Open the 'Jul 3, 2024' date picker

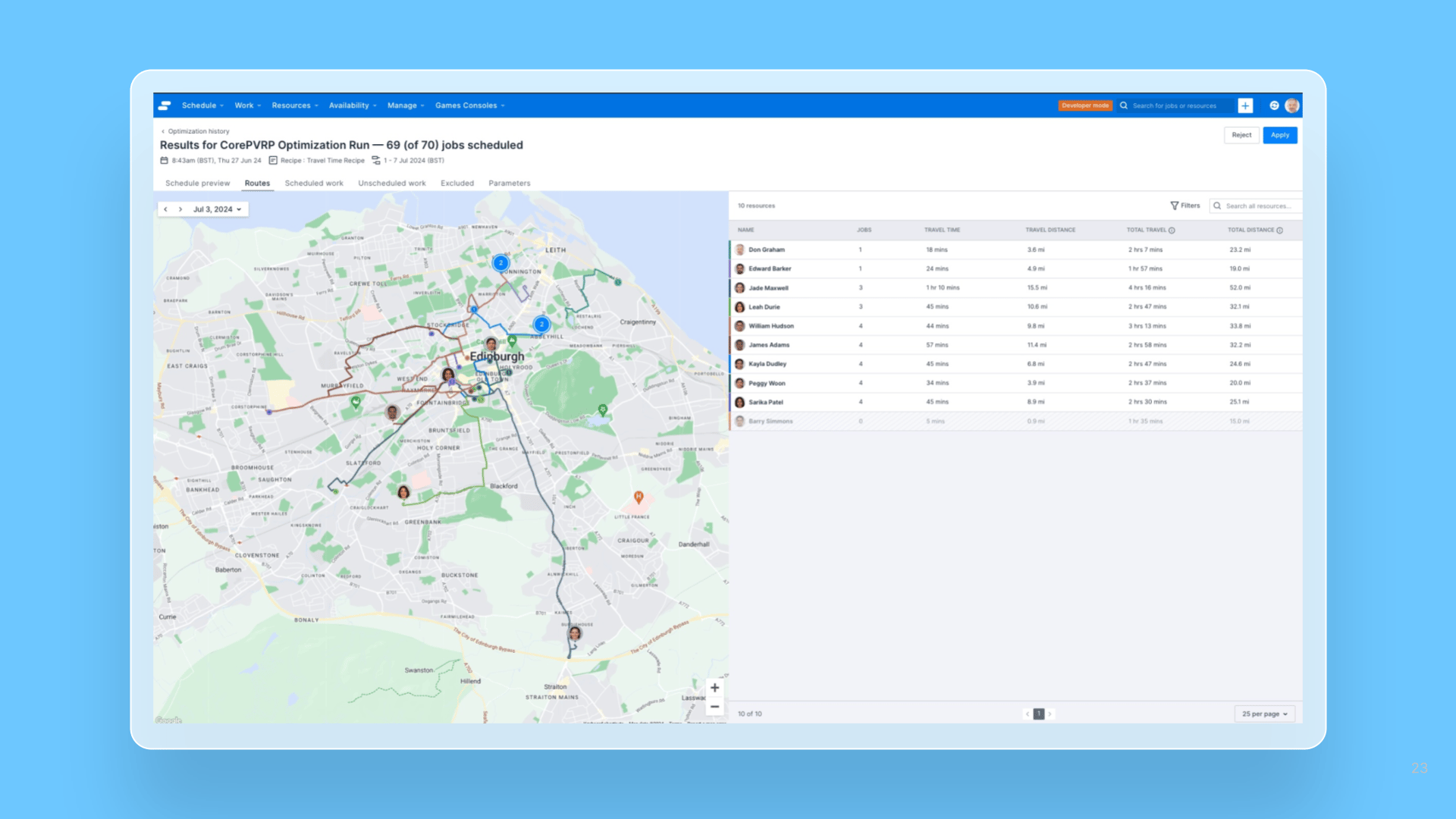tap(217, 209)
